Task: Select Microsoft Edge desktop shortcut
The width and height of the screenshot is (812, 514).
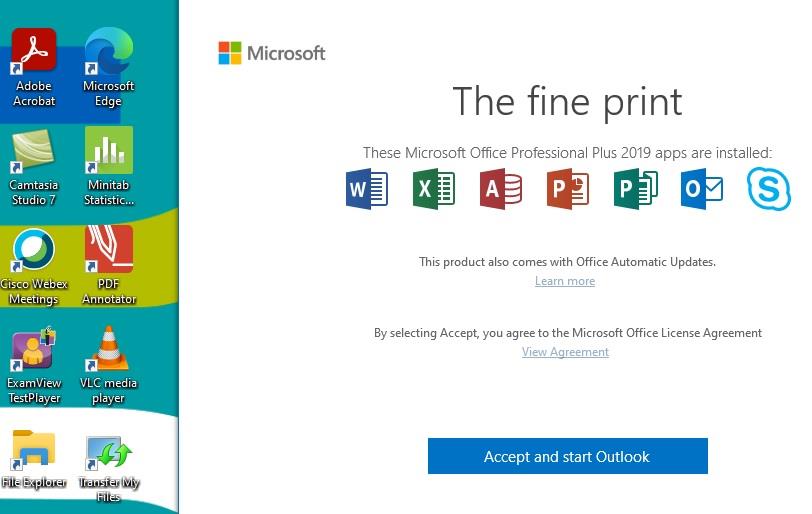Action: 109,67
